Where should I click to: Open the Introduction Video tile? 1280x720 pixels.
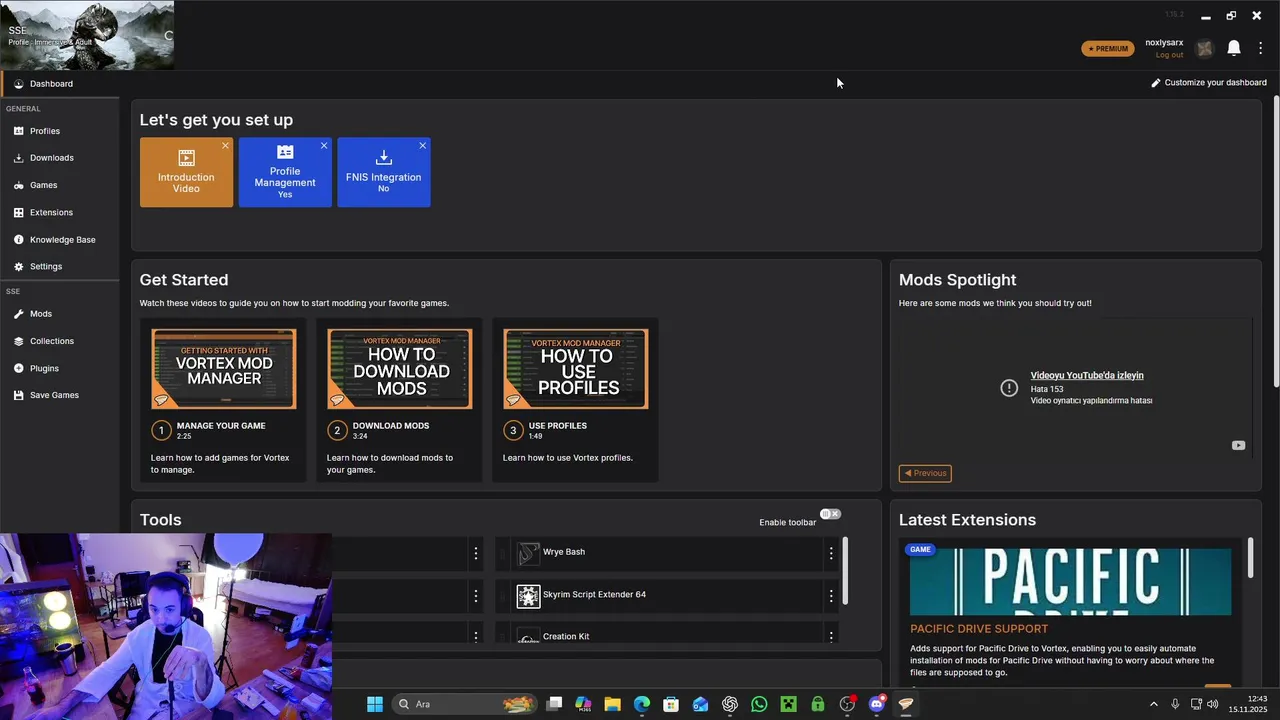pyautogui.click(x=186, y=173)
